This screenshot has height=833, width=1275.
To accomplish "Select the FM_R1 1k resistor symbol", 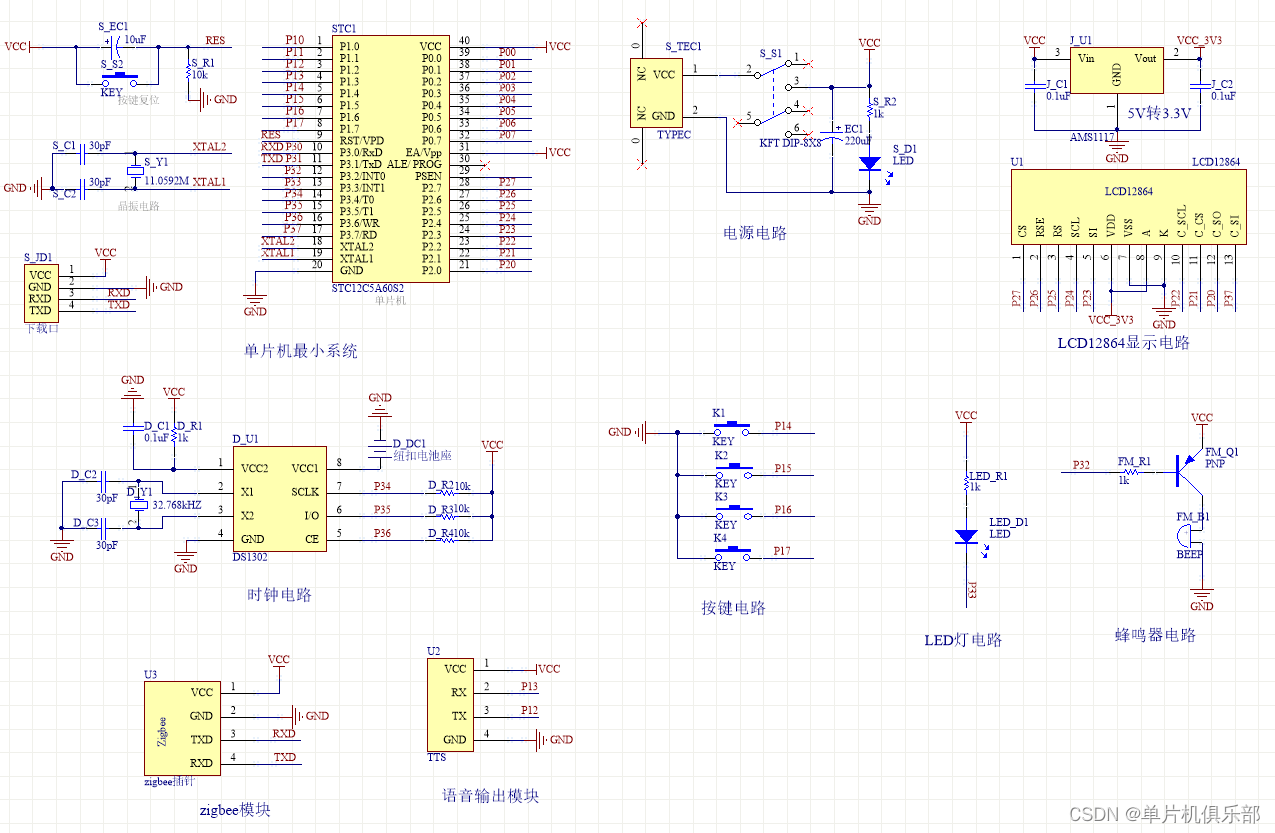I will (x=1131, y=473).
